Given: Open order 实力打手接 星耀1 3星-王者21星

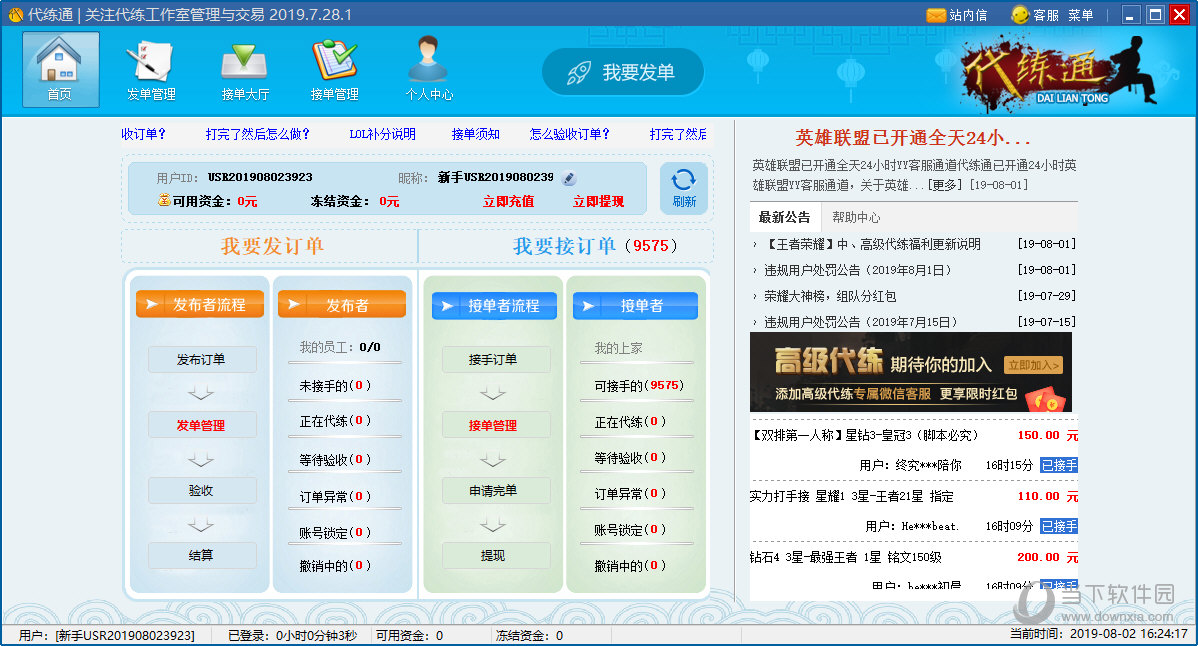Looking at the screenshot, I should coord(852,496).
